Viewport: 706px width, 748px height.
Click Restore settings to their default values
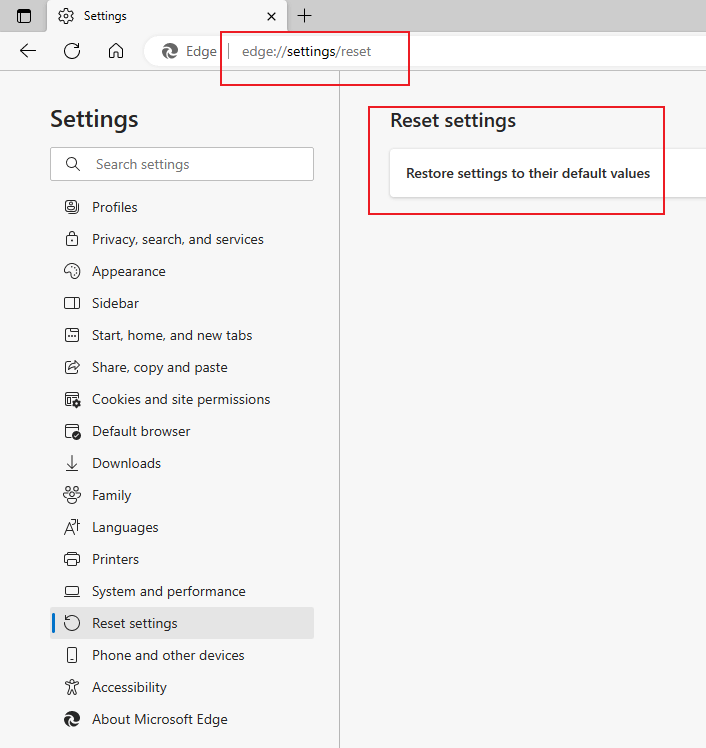(528, 173)
